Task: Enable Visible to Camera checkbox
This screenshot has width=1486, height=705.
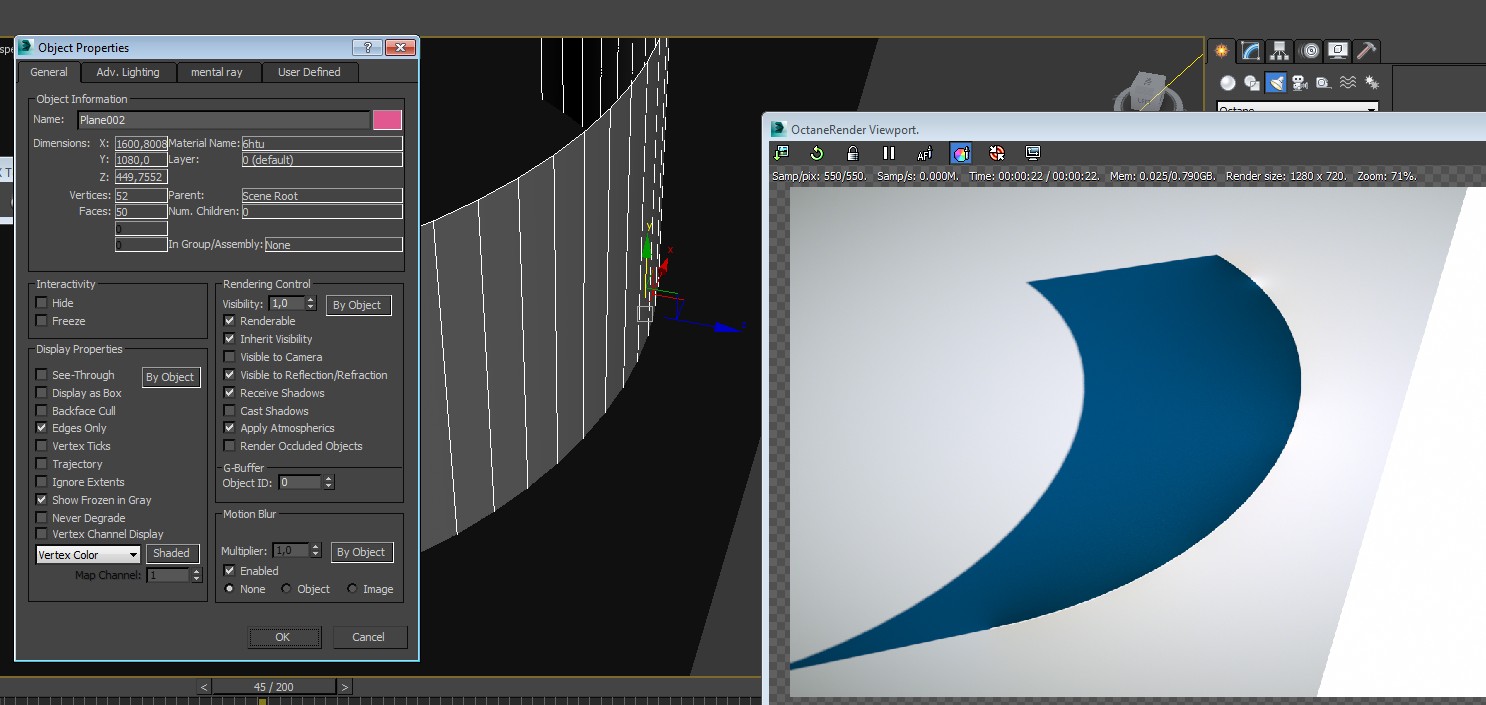Action: point(230,357)
